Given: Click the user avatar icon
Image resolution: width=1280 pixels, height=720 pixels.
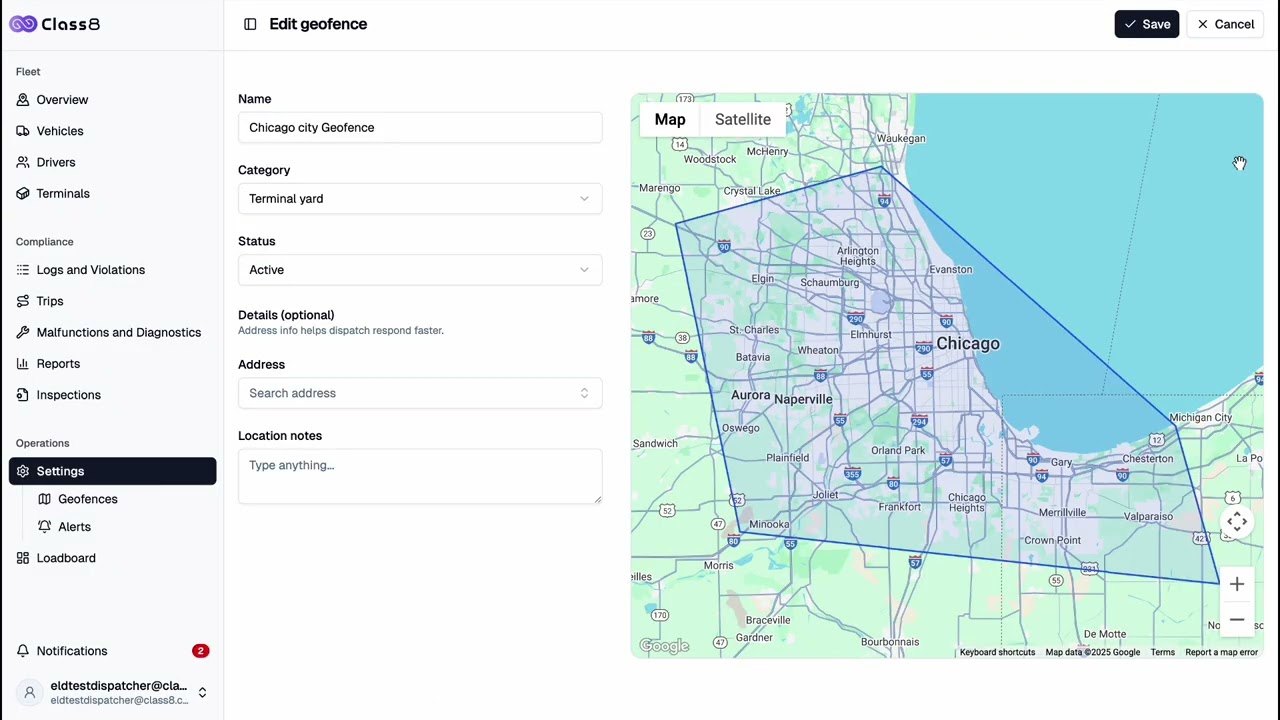Looking at the screenshot, I should click(x=30, y=692).
